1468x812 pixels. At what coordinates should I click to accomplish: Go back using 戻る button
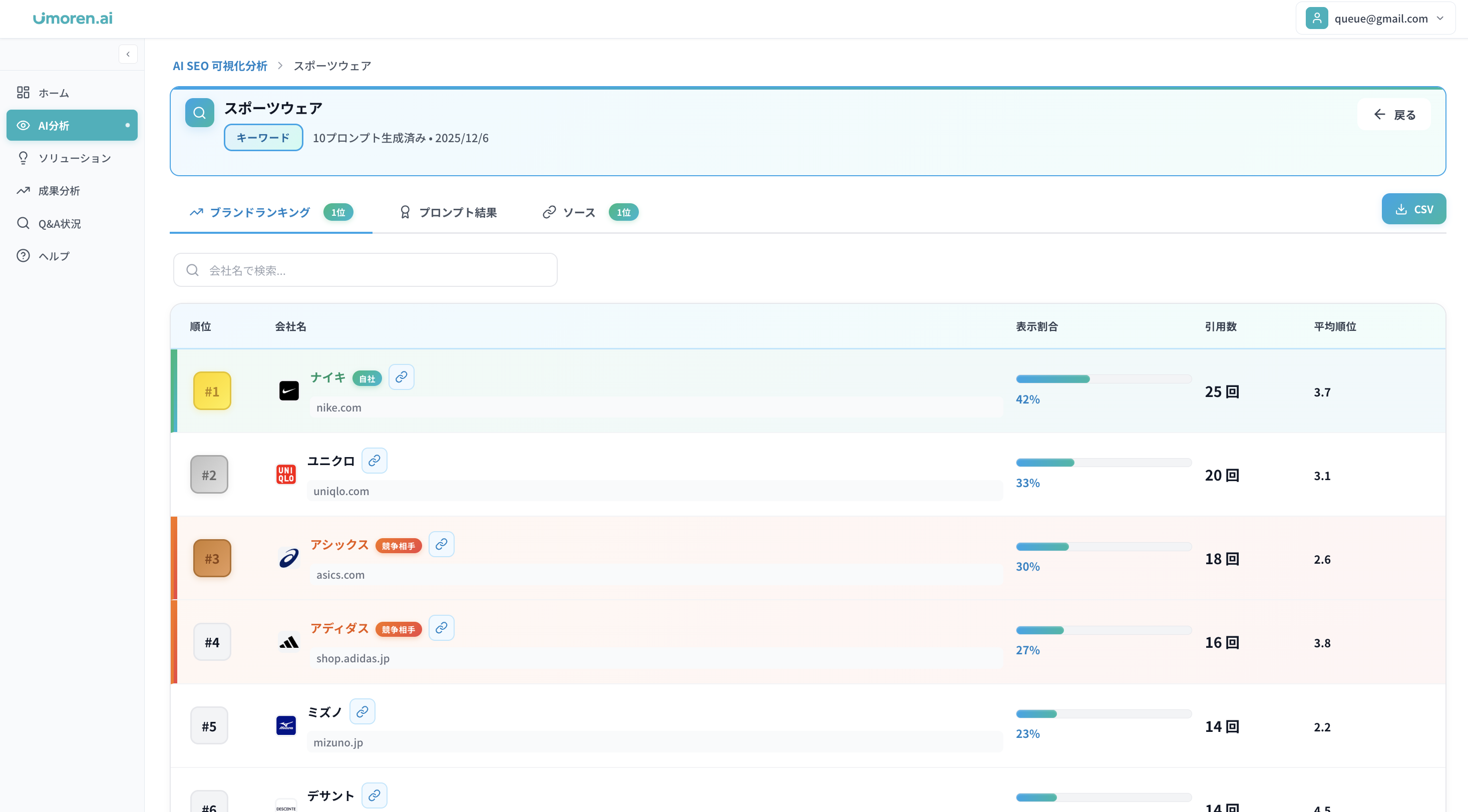pyautogui.click(x=1394, y=115)
